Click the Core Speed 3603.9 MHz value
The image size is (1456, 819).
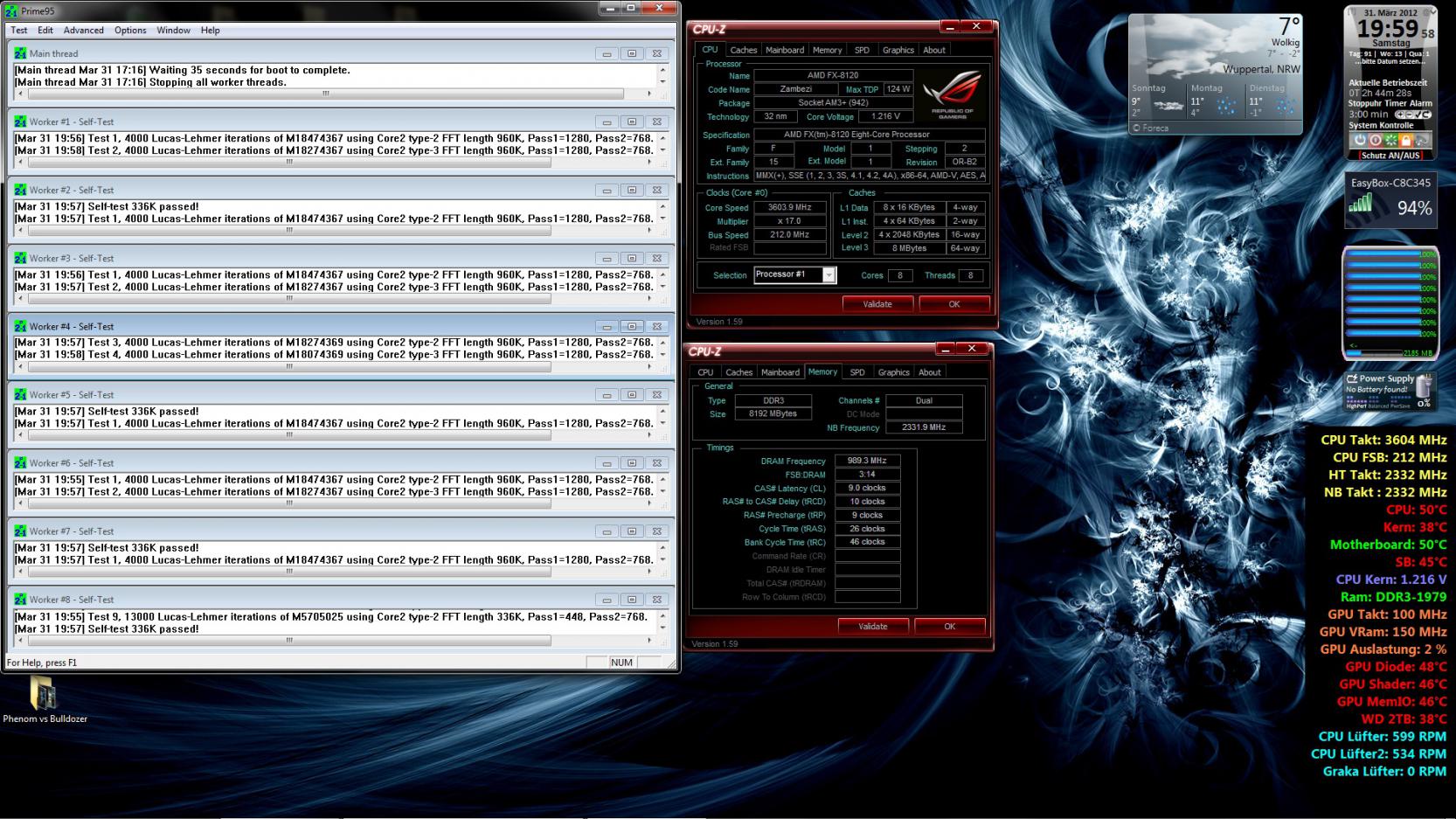pos(789,208)
